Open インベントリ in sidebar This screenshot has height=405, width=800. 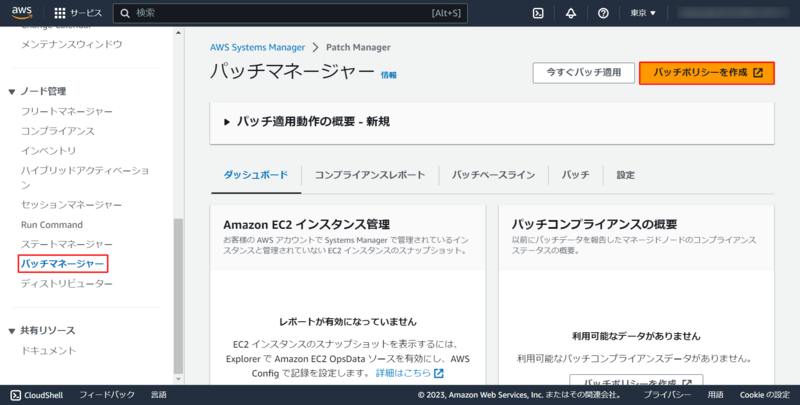tap(48, 151)
